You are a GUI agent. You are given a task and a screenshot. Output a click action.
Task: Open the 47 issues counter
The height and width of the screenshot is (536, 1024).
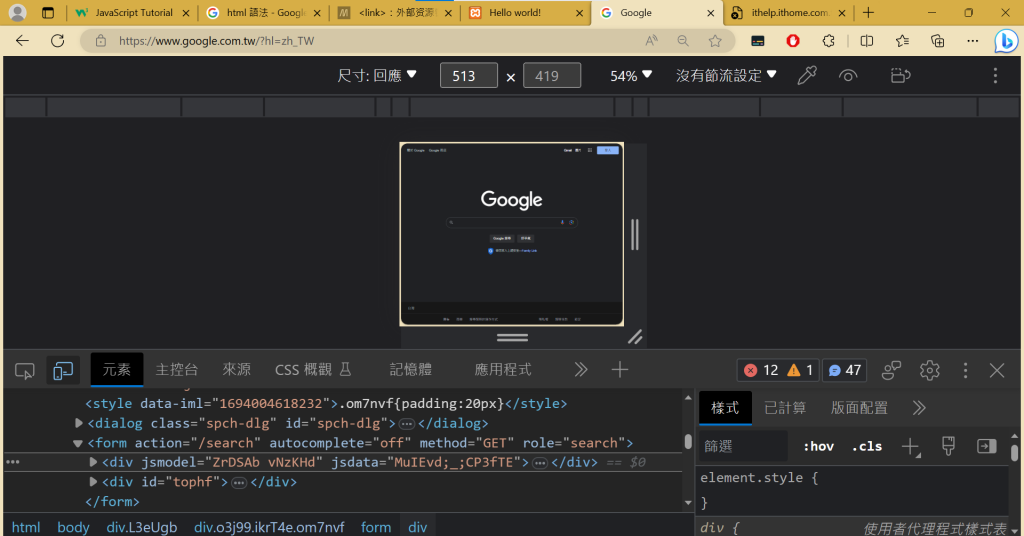(844, 370)
